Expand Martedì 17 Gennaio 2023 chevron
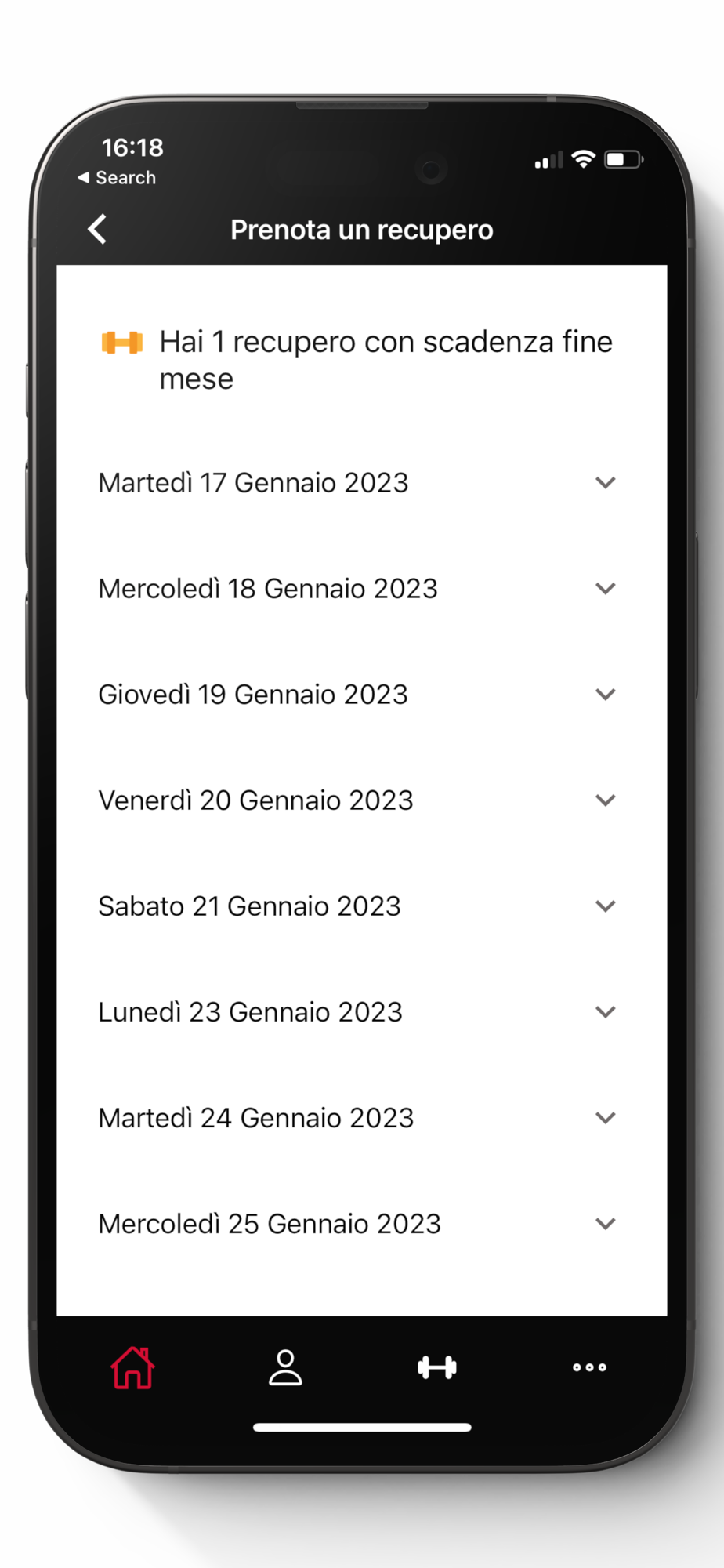Screen dimensions: 724x1568 (x=605, y=482)
